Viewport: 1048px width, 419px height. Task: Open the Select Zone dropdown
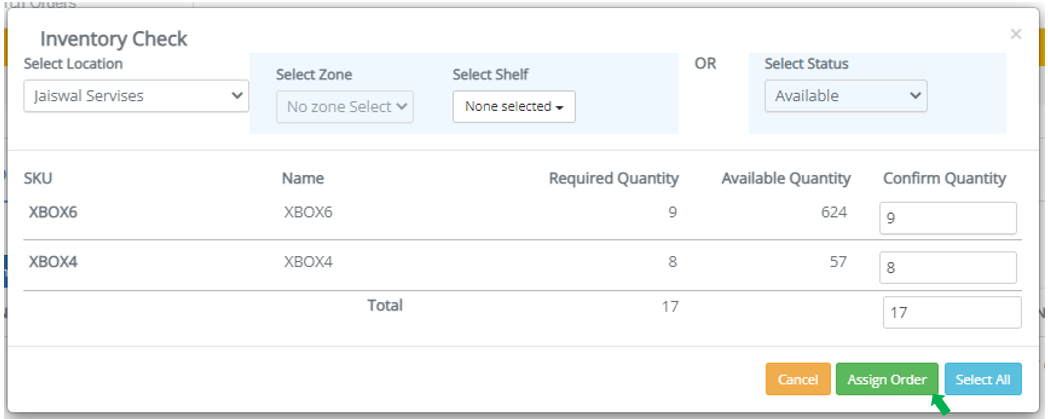(345, 106)
